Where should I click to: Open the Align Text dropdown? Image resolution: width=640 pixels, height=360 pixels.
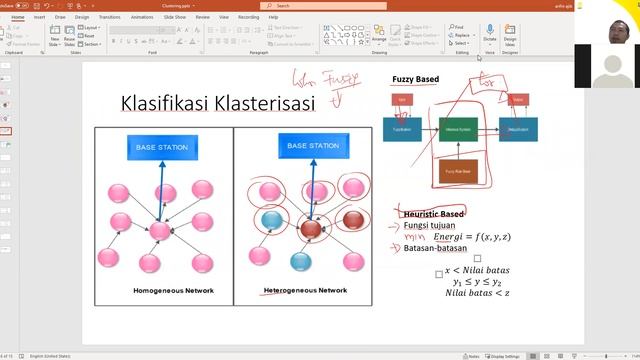pyautogui.click(x=281, y=36)
